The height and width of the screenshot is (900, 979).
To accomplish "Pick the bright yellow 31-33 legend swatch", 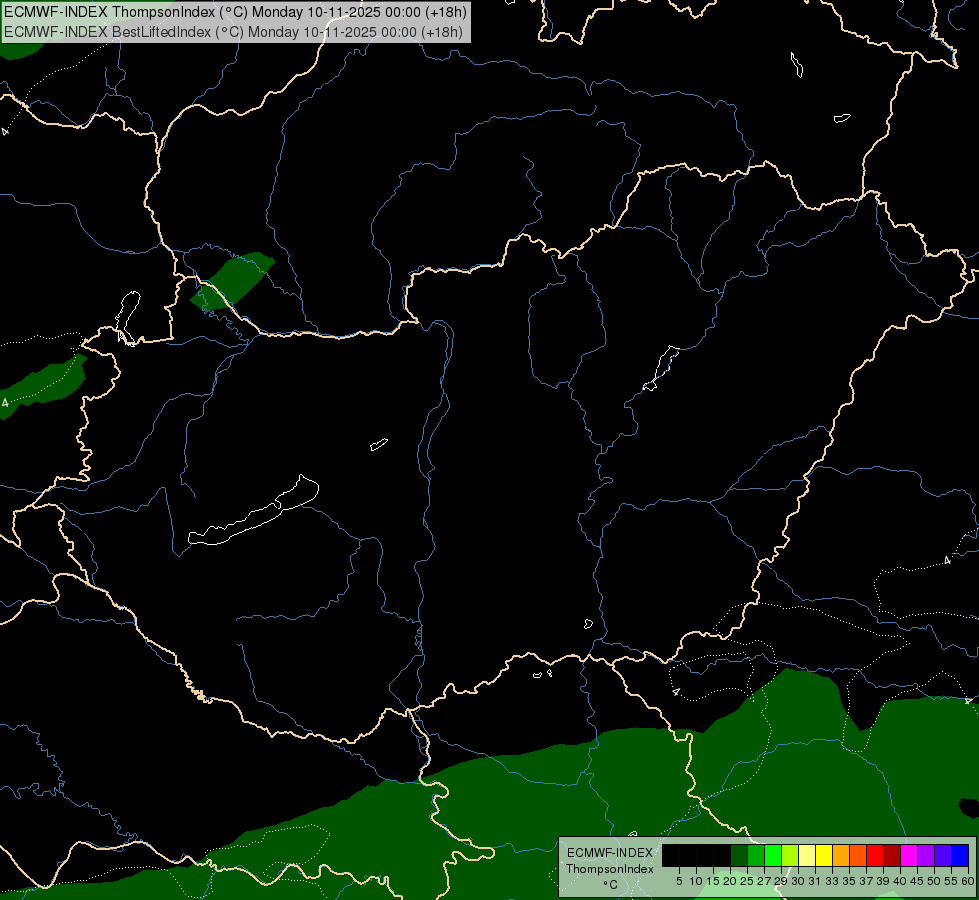I will 824,855.
